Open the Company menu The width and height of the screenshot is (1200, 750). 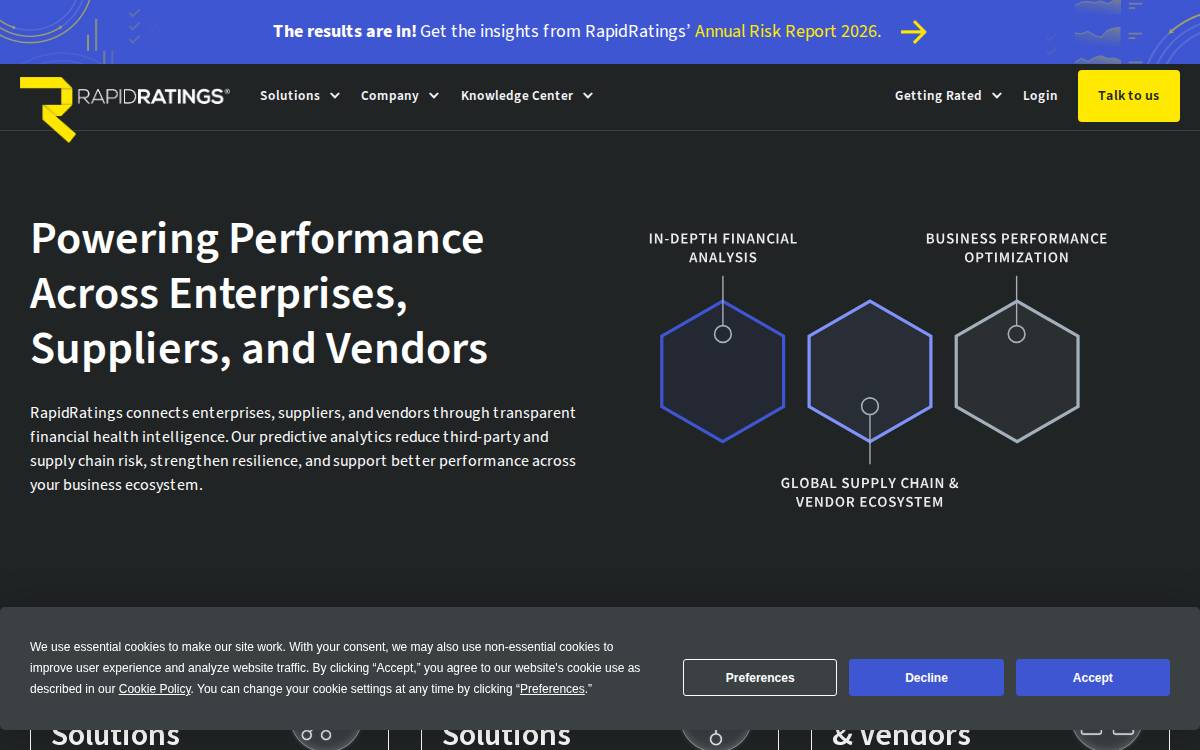[x=390, y=96]
